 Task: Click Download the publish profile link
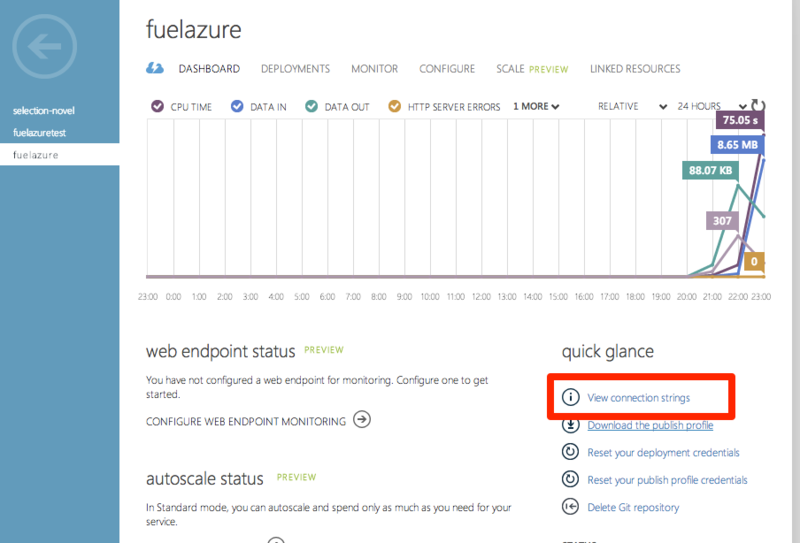point(650,425)
